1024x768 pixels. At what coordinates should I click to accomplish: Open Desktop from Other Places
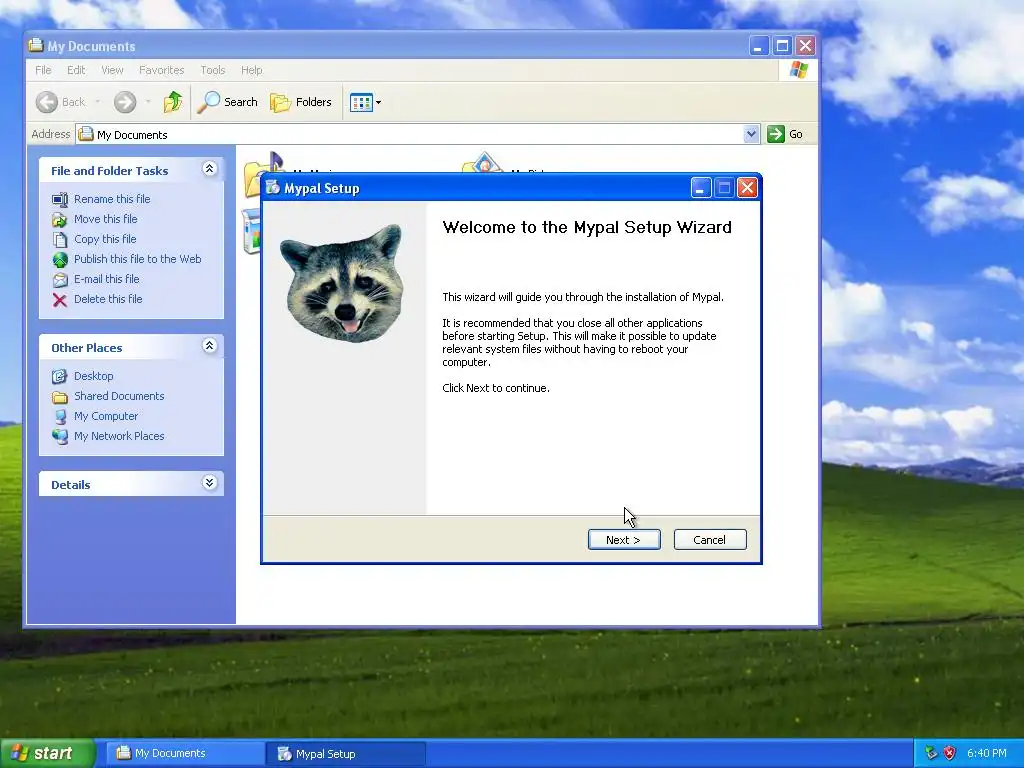[x=93, y=376]
